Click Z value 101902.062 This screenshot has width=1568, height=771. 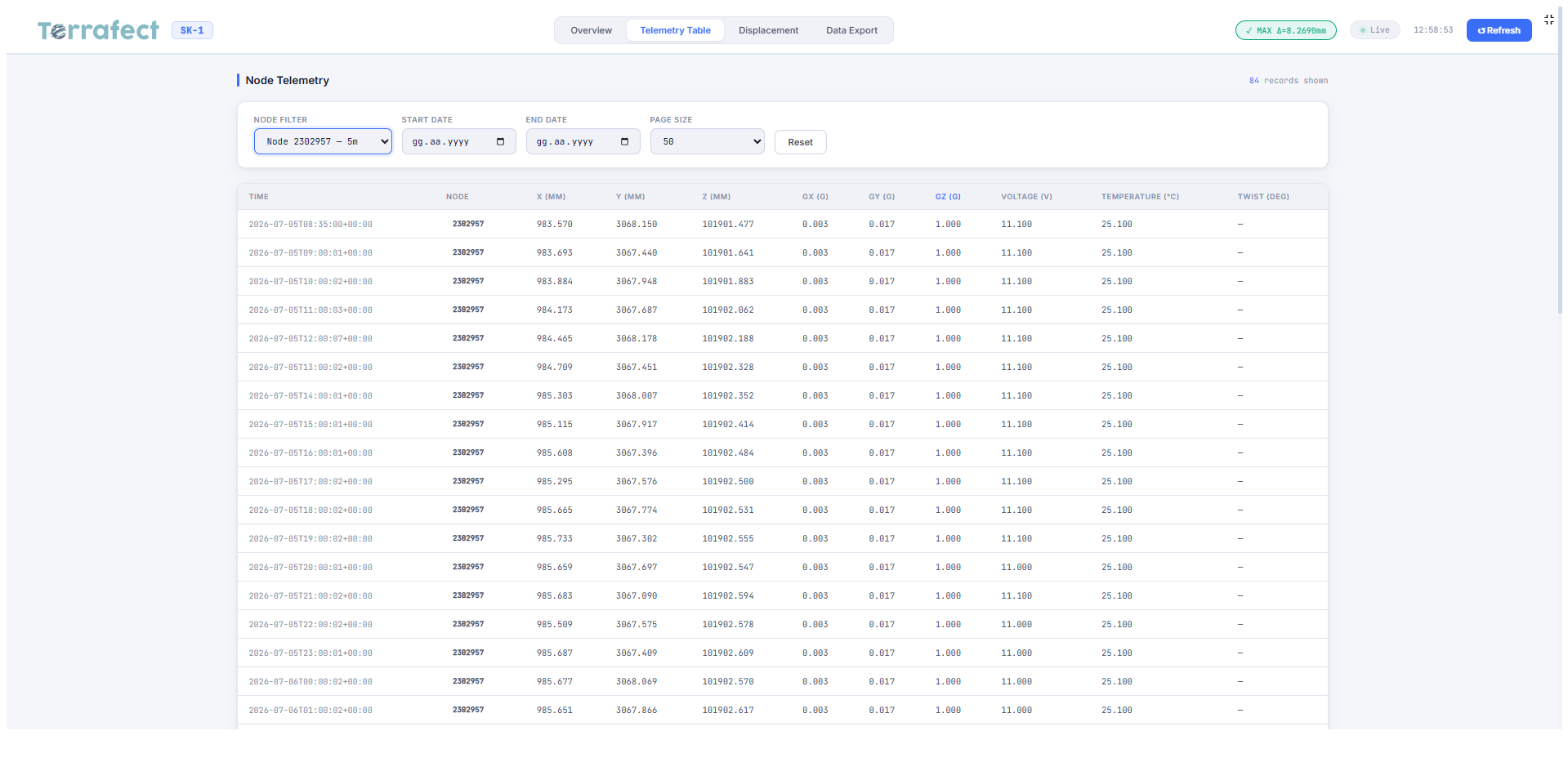[x=728, y=310]
